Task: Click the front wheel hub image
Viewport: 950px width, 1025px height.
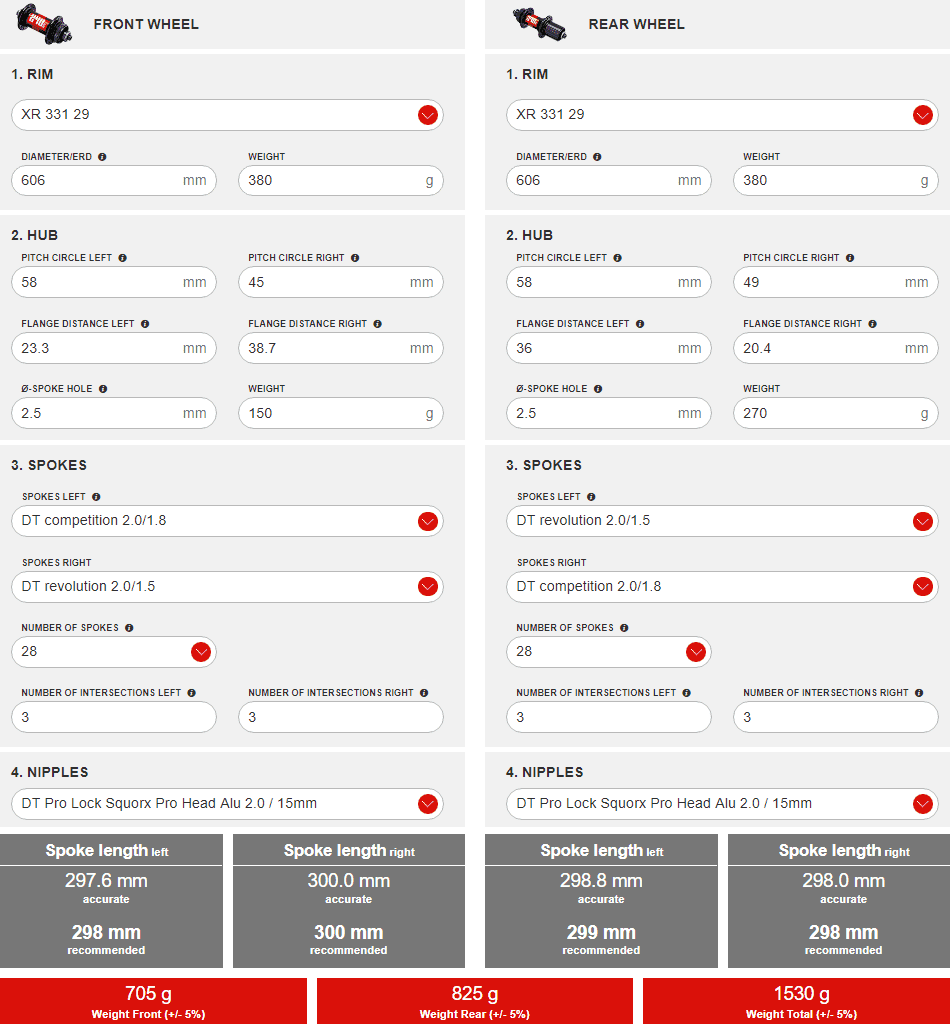Action: coord(43,23)
